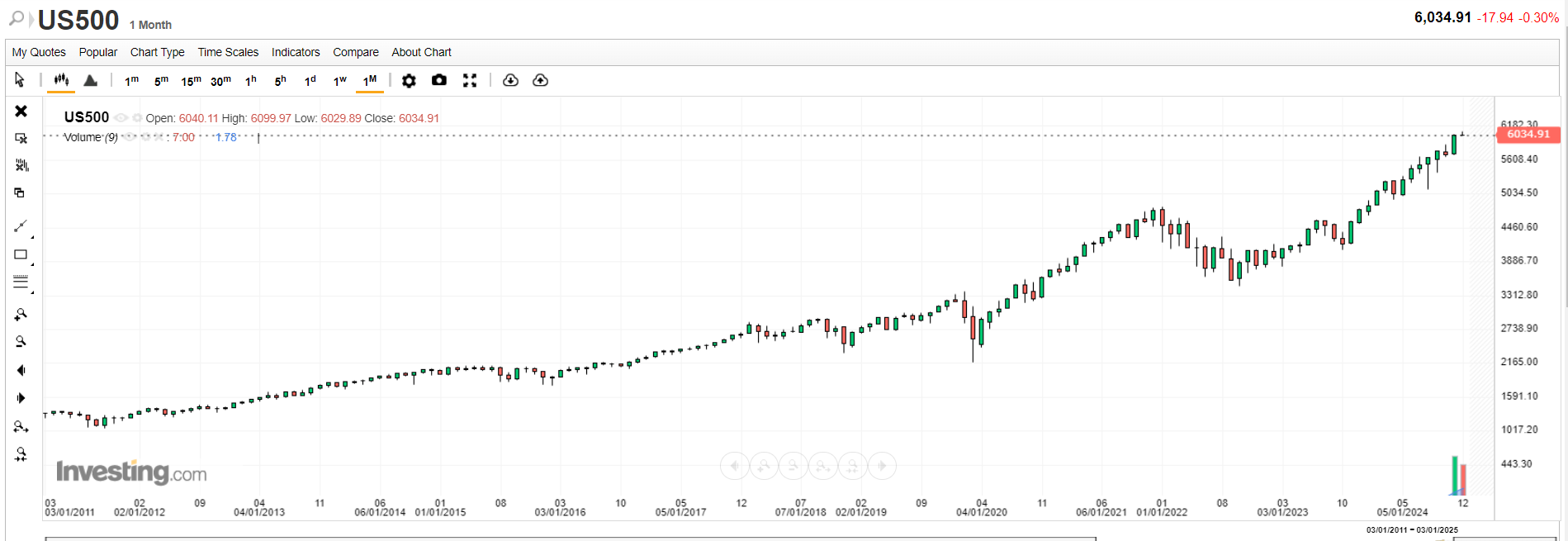Click the sidebar zoom in magnifier
Image resolution: width=1568 pixels, height=541 pixels.
[x=21, y=315]
